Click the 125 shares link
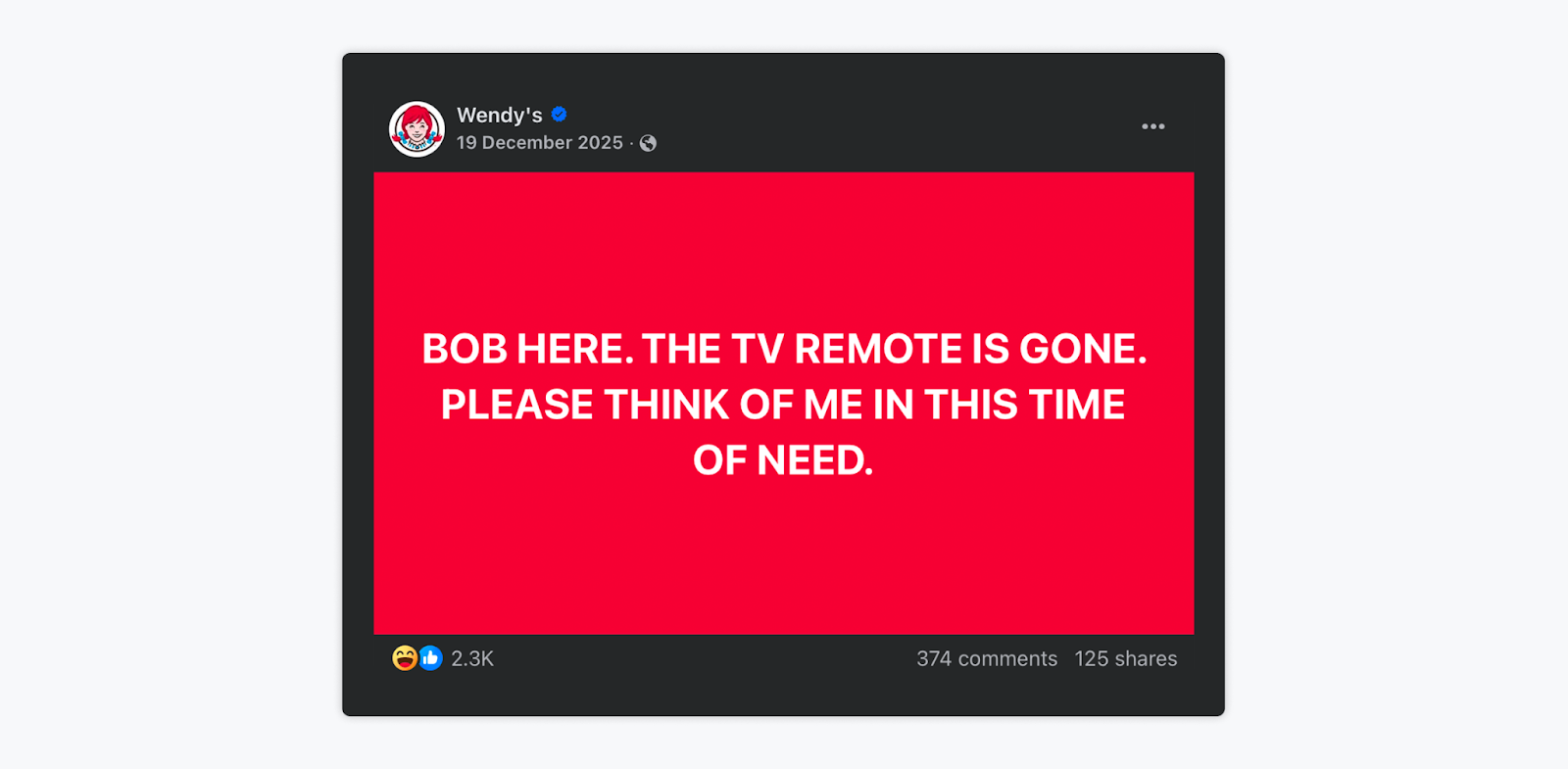The height and width of the screenshot is (769, 1568). 1125,658
